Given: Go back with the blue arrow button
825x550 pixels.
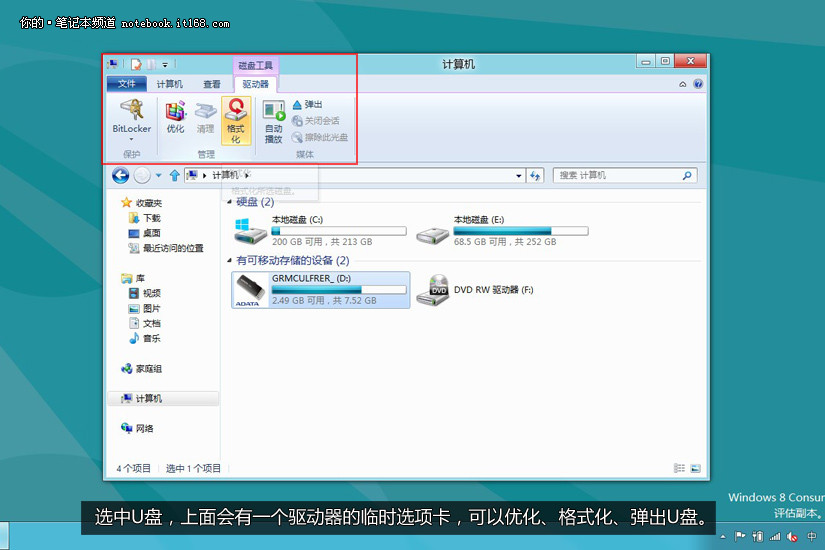Looking at the screenshot, I should tap(120, 175).
